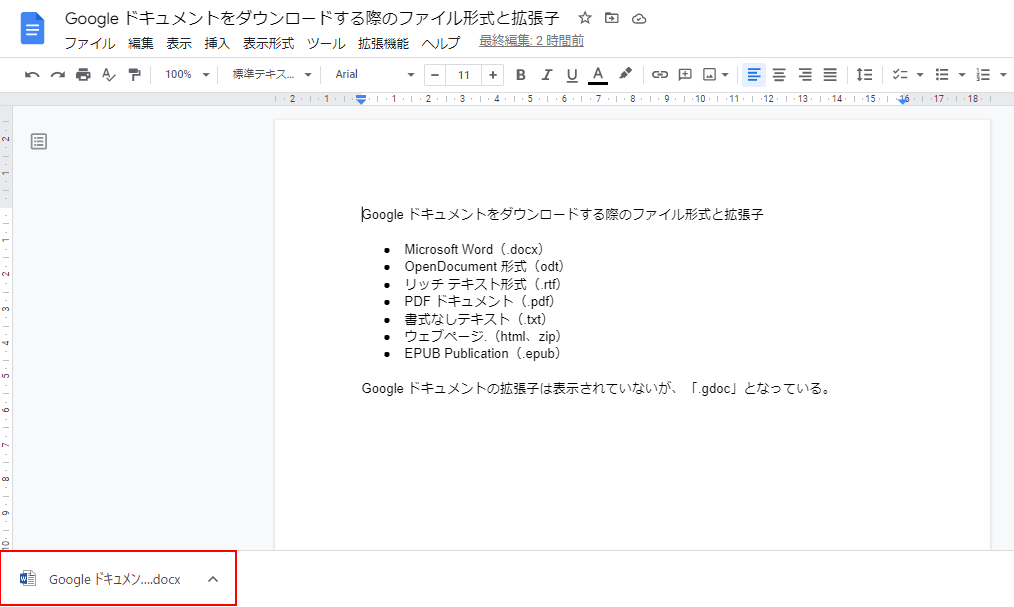This screenshot has height=607, width=1014.
Task: Expand the downloaded docx file chevron
Action: (x=212, y=578)
